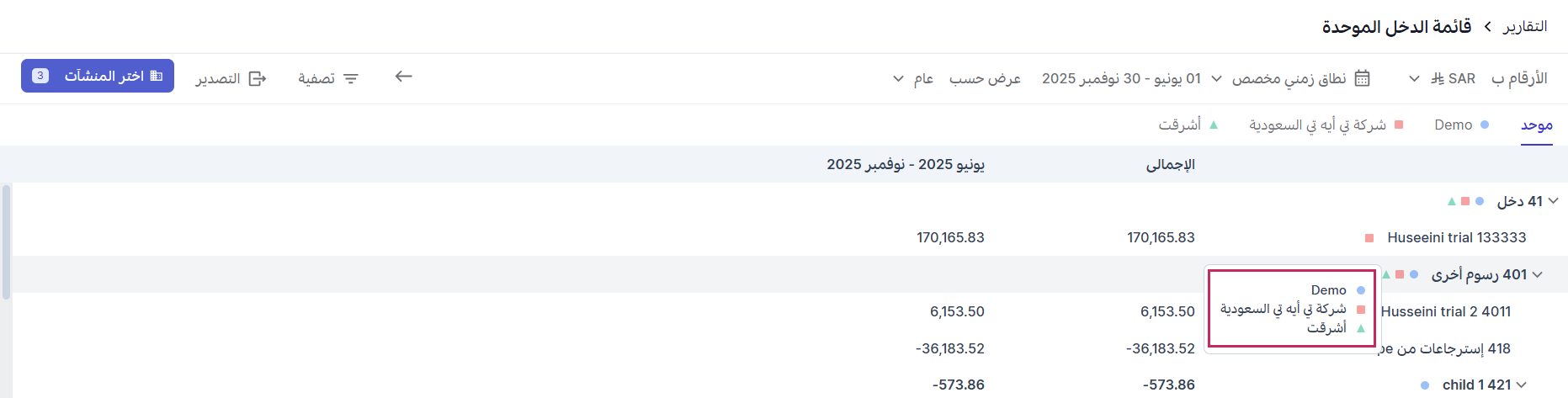Click the green triangle in the legend popup

(1361, 328)
